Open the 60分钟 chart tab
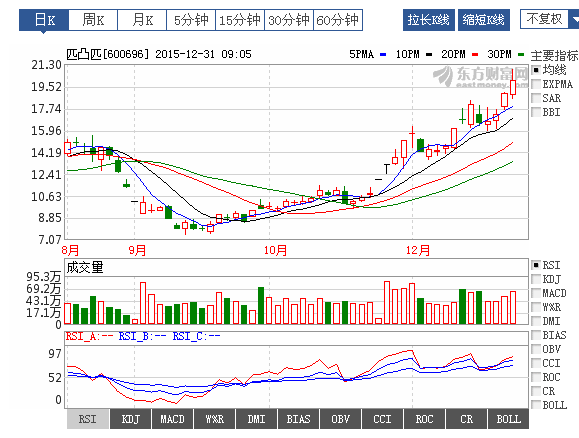Screen dimensions: 579x438 338,20
